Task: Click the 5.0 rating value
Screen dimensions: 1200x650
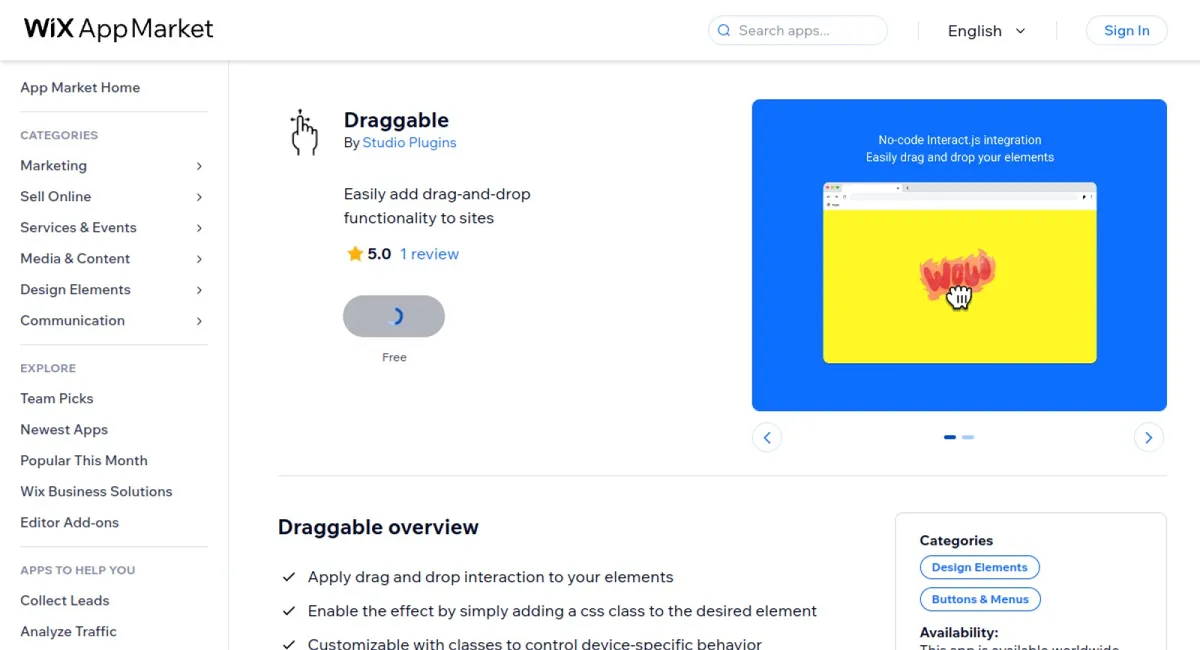Action: (379, 254)
